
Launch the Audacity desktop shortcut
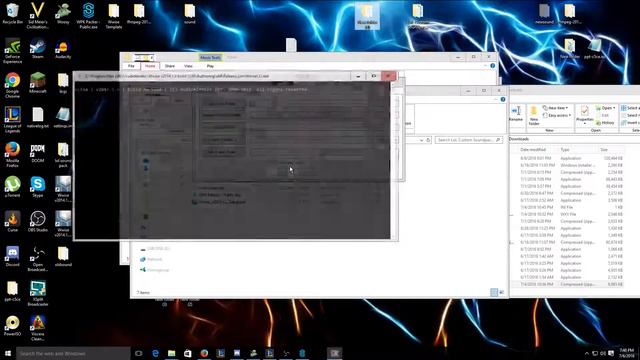click(x=63, y=49)
